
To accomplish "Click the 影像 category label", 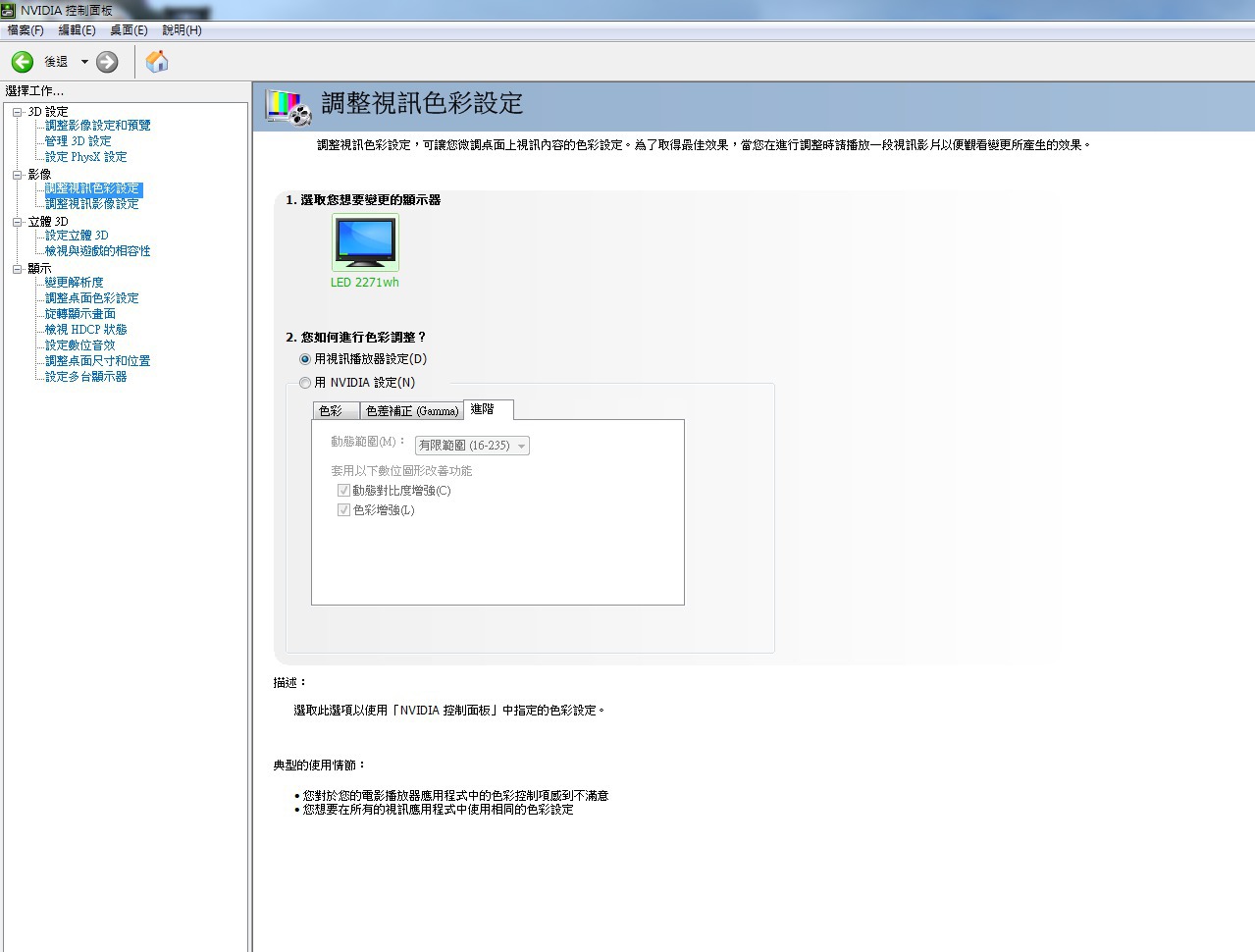I will pyautogui.click(x=39, y=175).
